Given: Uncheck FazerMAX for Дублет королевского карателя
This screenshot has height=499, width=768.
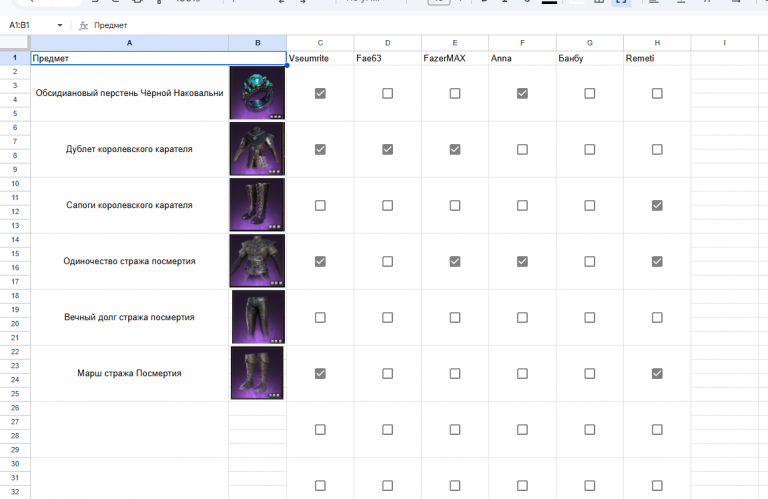Looking at the screenshot, I should coord(455,149).
